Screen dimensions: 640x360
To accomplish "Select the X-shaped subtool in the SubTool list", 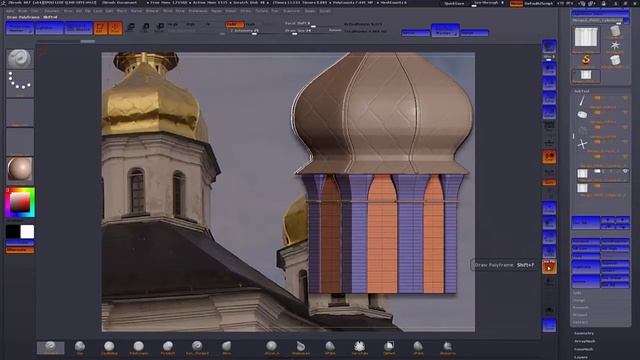I will pyautogui.click(x=582, y=144).
